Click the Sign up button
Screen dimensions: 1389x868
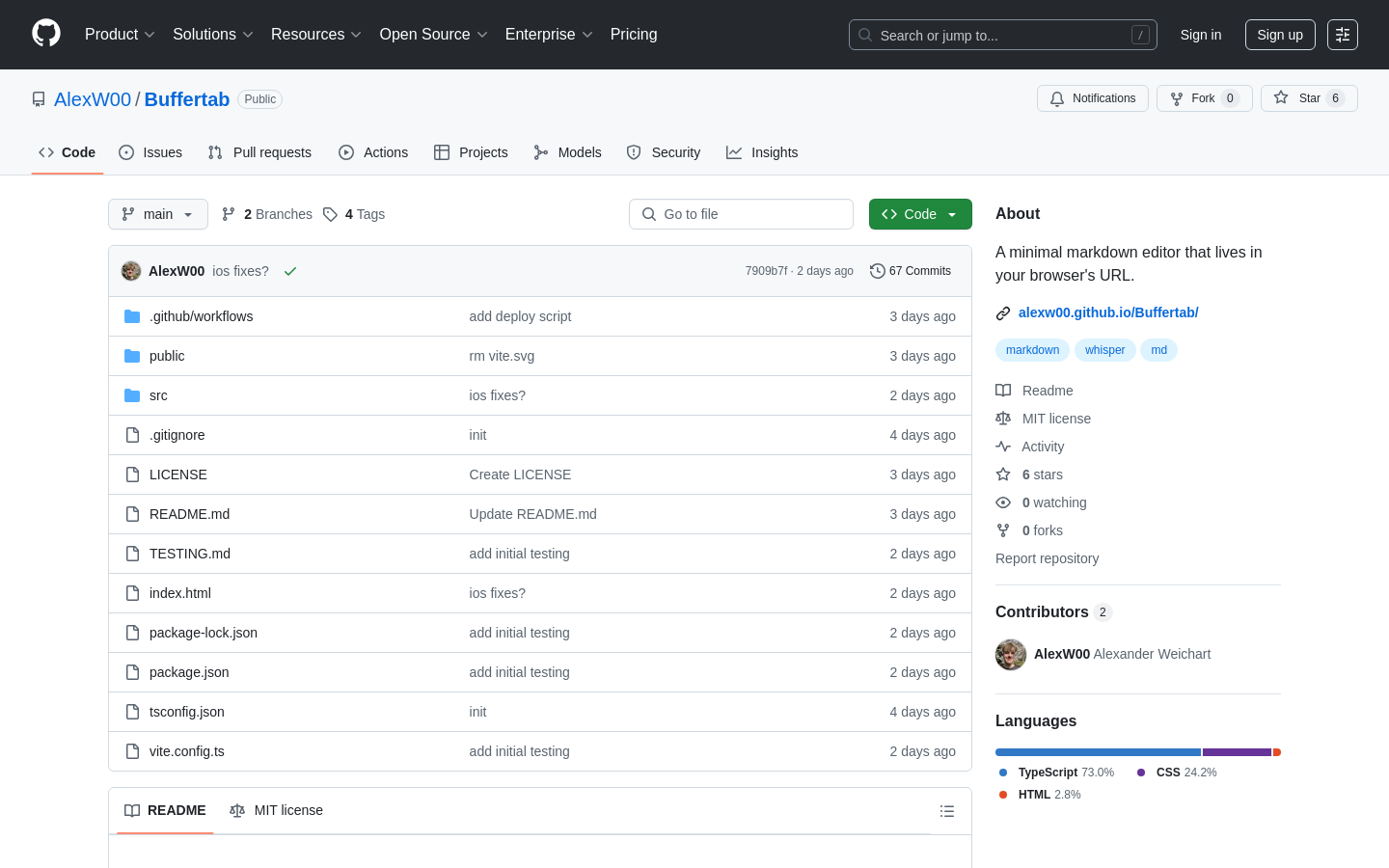pos(1280,35)
